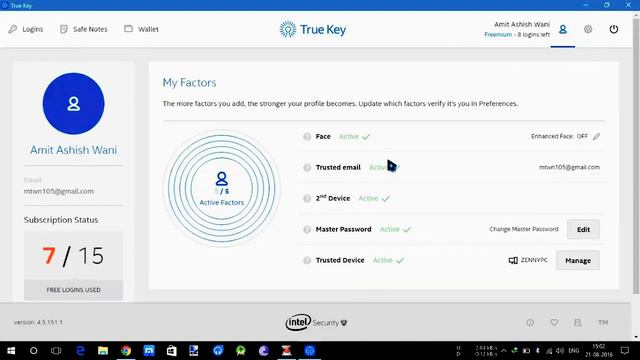
Task: Open the Windows Start menu
Action: click(11, 351)
